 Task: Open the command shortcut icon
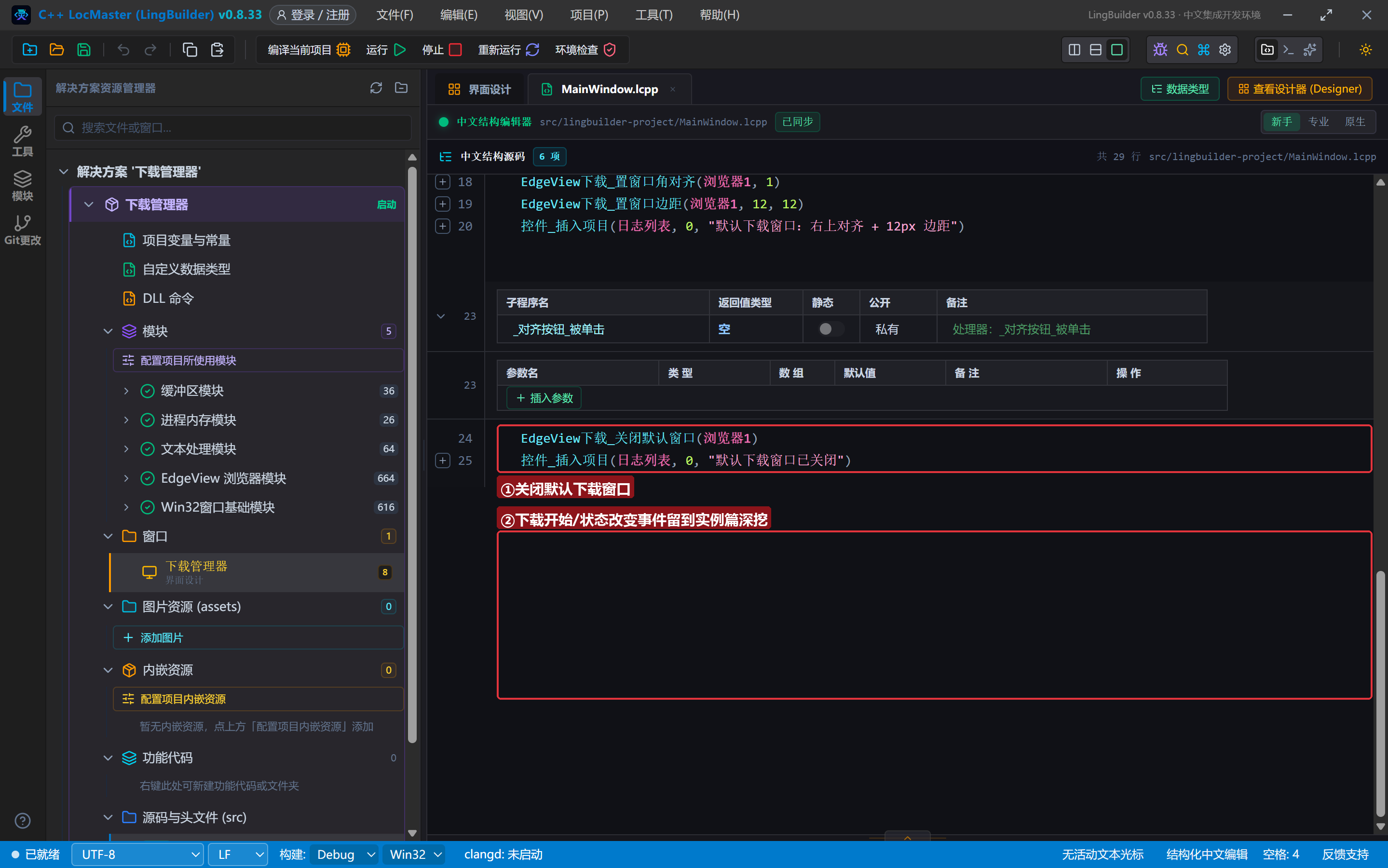[1204, 50]
